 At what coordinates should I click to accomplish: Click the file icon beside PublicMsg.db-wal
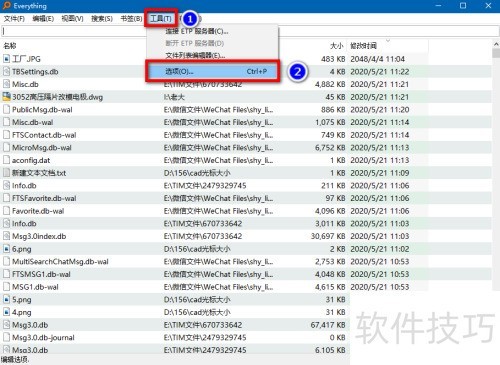pyautogui.click(x=6, y=110)
